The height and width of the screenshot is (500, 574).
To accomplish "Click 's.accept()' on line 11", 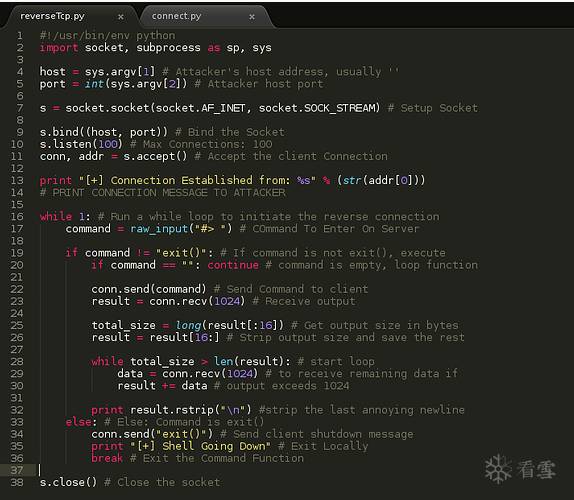I will click(x=155, y=157).
